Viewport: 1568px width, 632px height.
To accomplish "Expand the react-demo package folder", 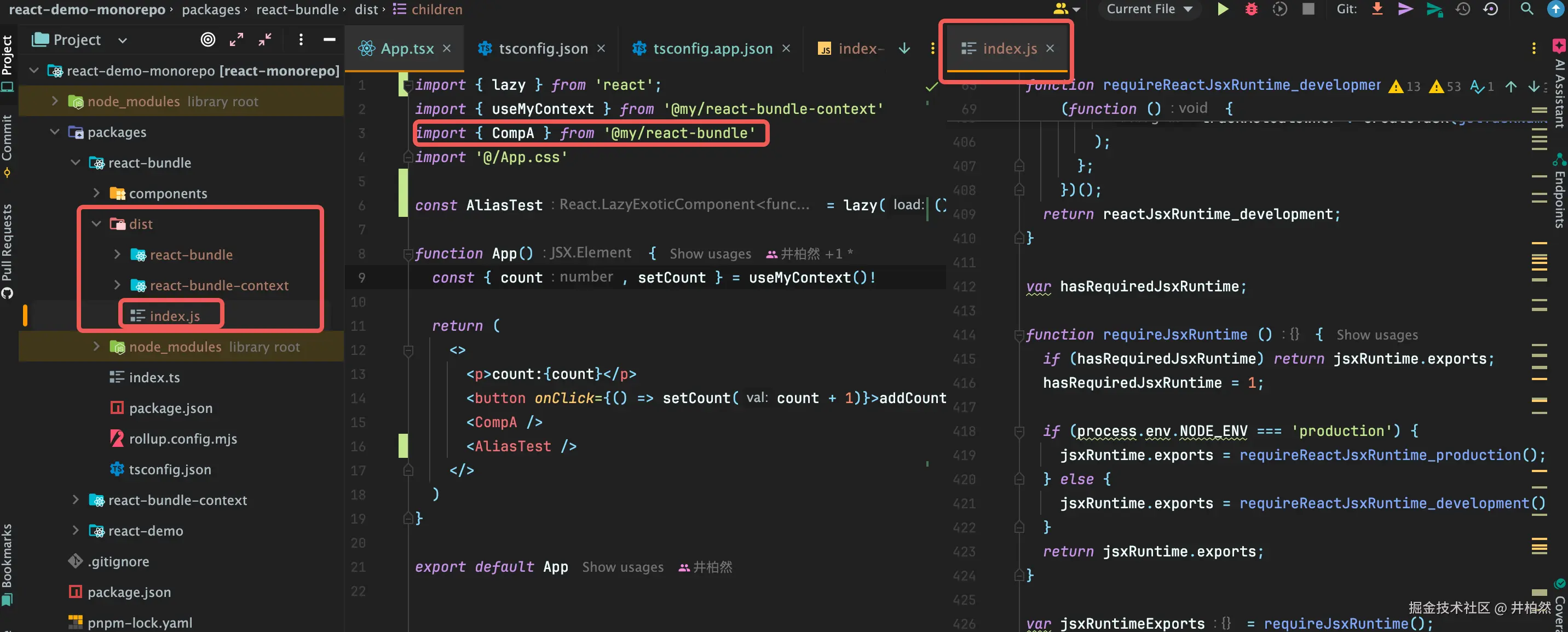I will click(x=76, y=530).
